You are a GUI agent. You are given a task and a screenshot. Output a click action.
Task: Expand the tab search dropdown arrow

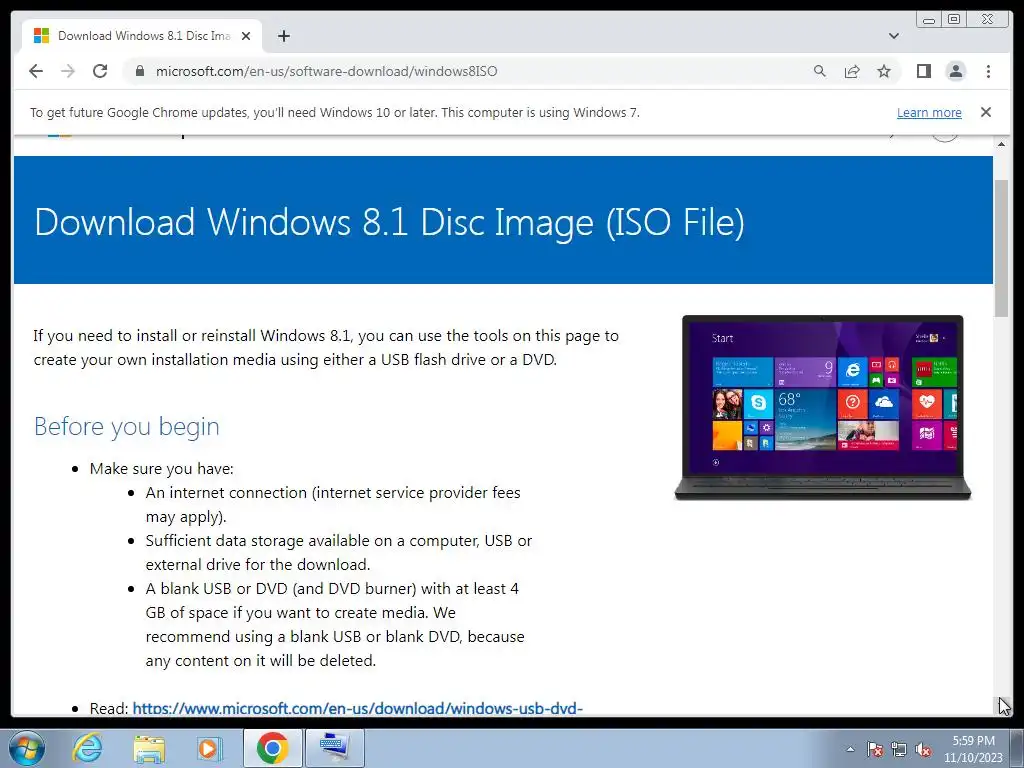coord(893,36)
